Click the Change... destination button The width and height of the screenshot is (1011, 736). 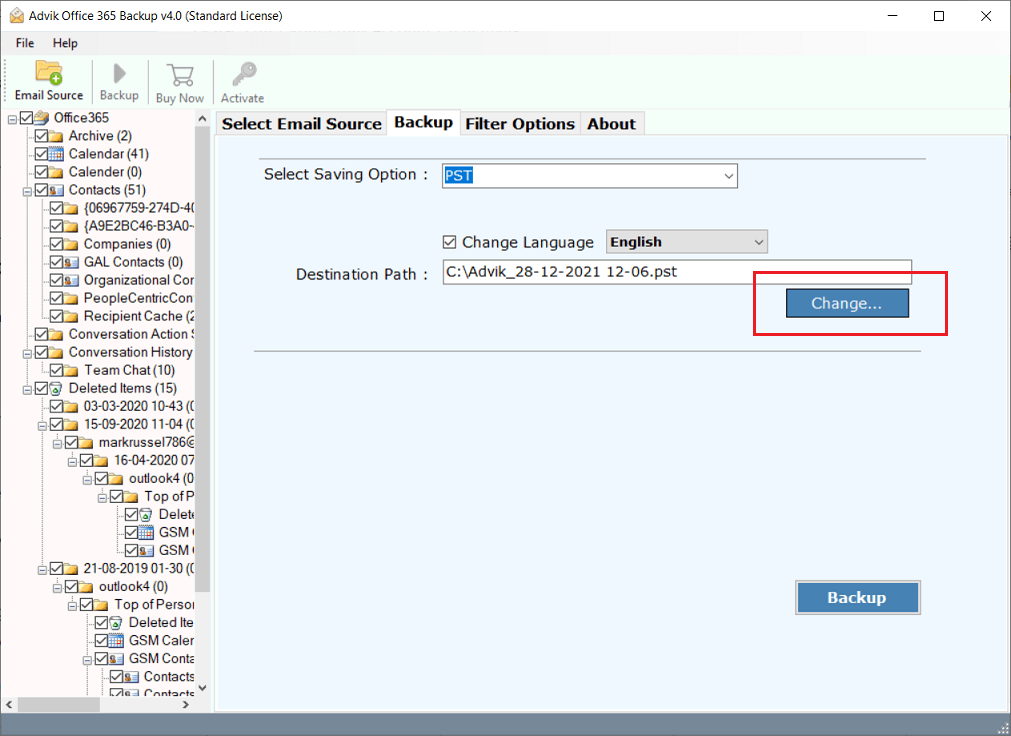tap(847, 303)
